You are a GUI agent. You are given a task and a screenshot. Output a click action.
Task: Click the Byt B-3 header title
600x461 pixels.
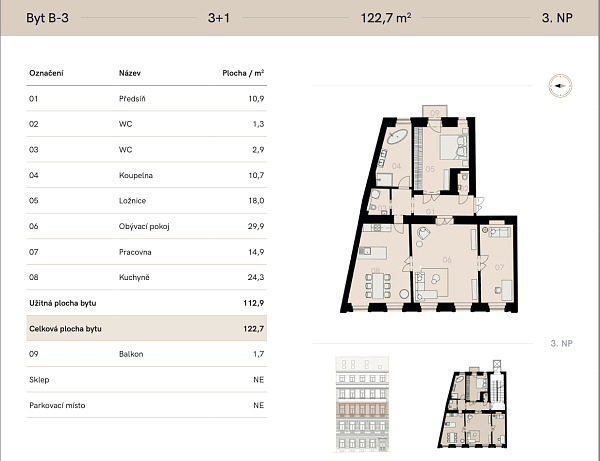point(46,17)
